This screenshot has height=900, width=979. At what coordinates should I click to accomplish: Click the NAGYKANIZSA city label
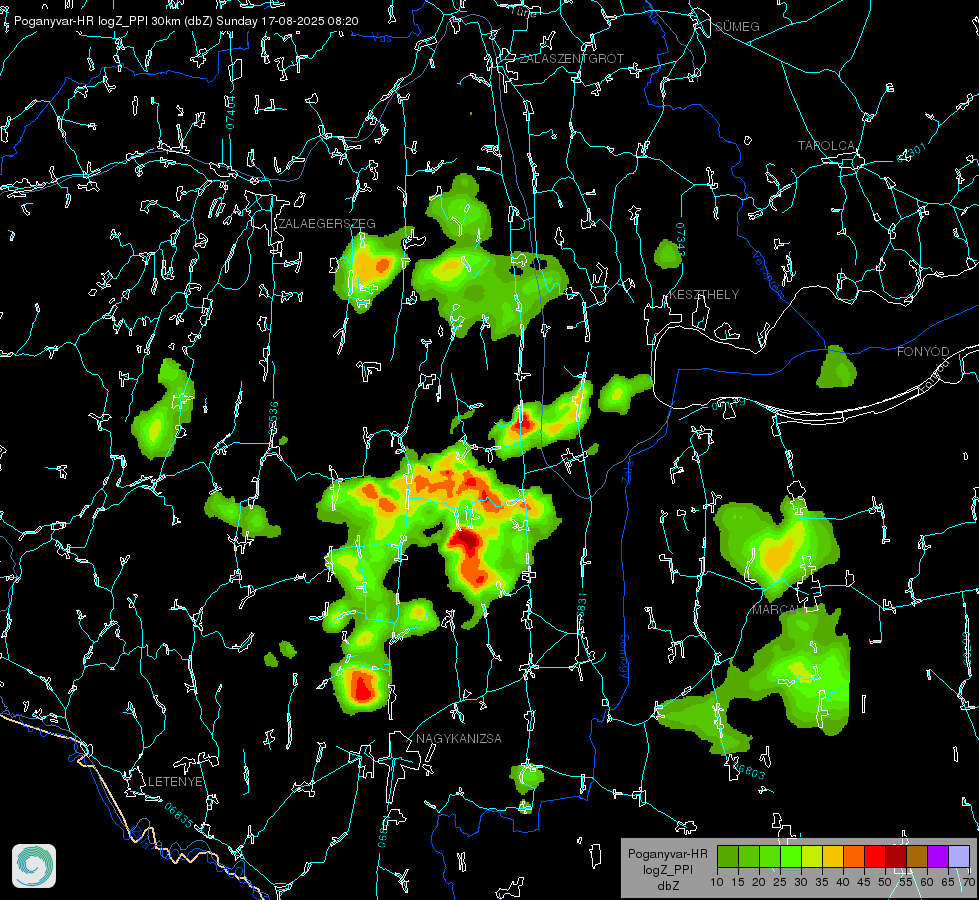click(458, 738)
